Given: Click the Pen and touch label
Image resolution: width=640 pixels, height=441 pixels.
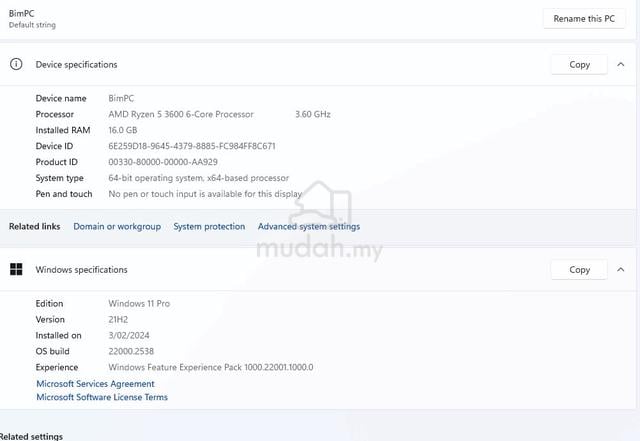Looking at the screenshot, I should [64, 194].
